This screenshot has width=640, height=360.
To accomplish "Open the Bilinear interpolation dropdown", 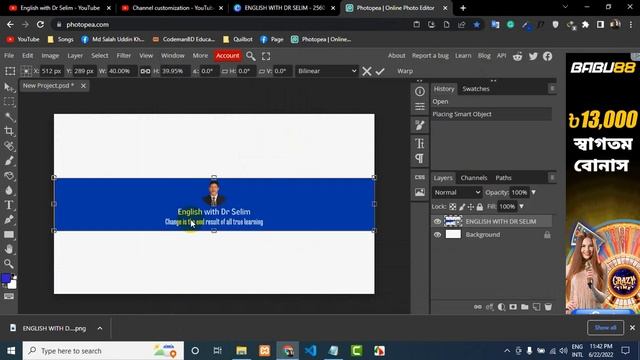I will (x=327, y=71).
